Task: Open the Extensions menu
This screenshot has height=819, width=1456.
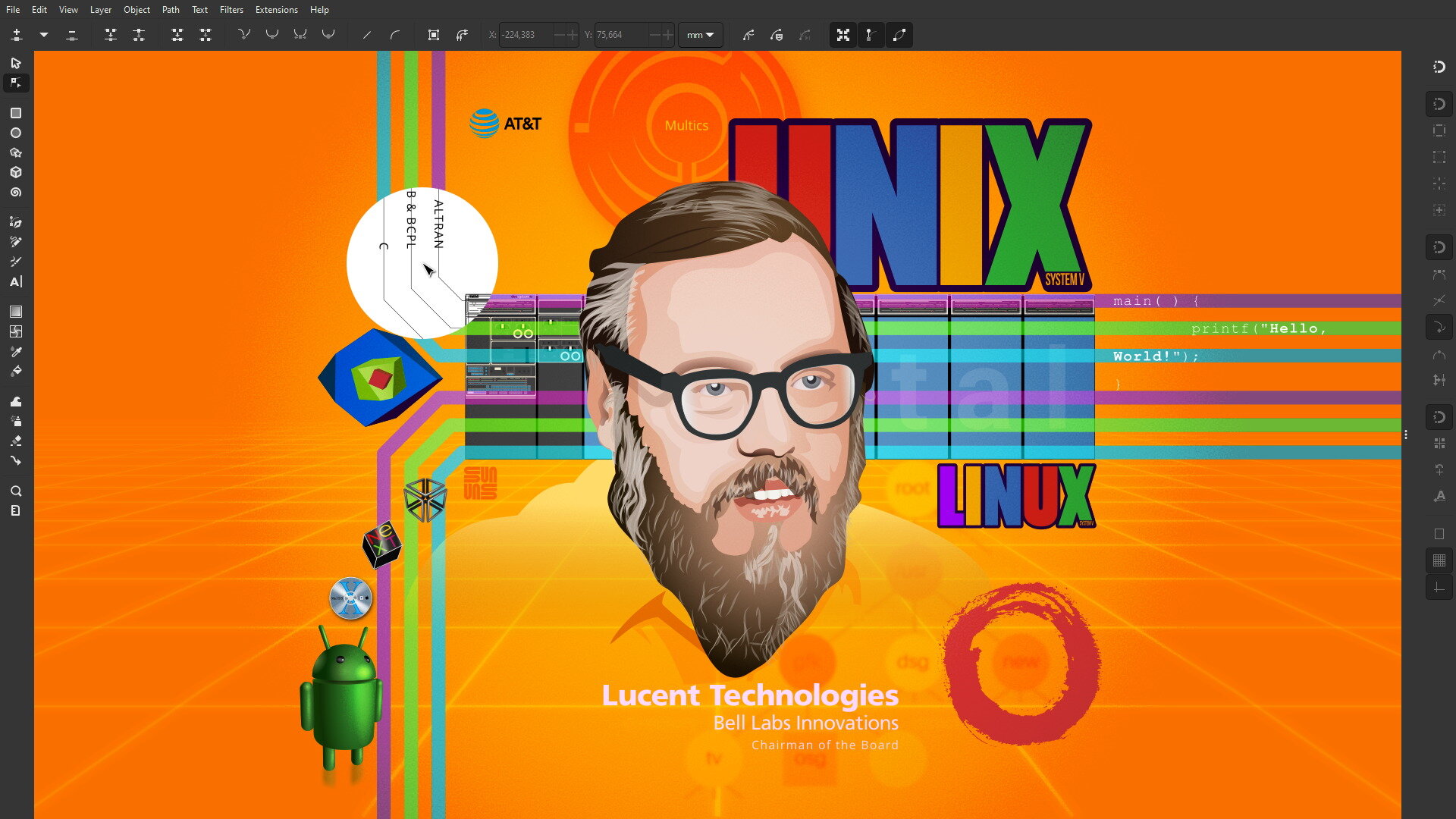Action: click(x=276, y=10)
